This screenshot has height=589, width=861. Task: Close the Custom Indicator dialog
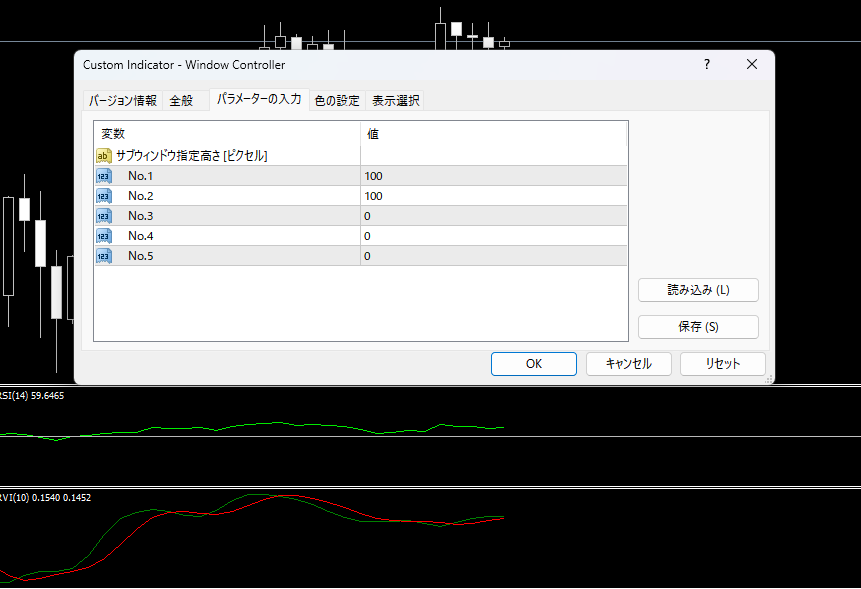point(752,65)
